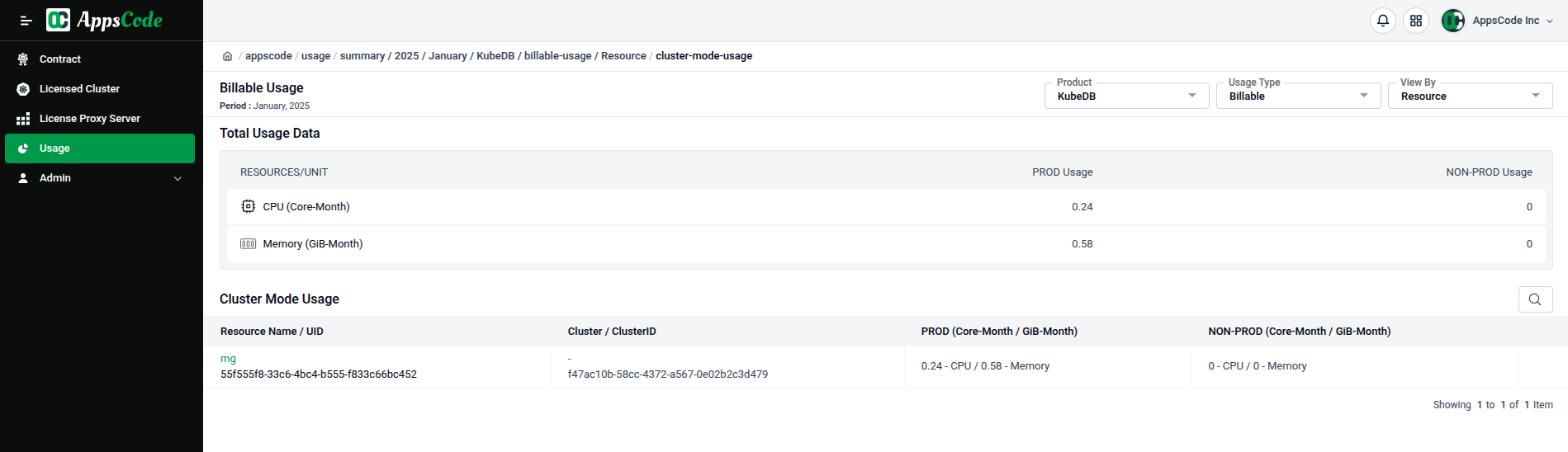Collapse sidebar with the hamburger icon
Image resolution: width=1568 pixels, height=452 pixels.
(x=26, y=21)
